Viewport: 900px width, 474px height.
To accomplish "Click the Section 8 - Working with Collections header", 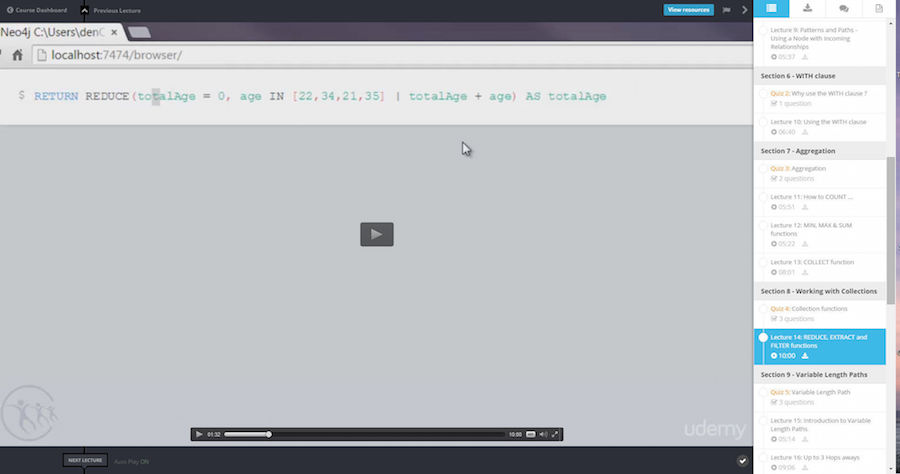I will click(x=820, y=292).
